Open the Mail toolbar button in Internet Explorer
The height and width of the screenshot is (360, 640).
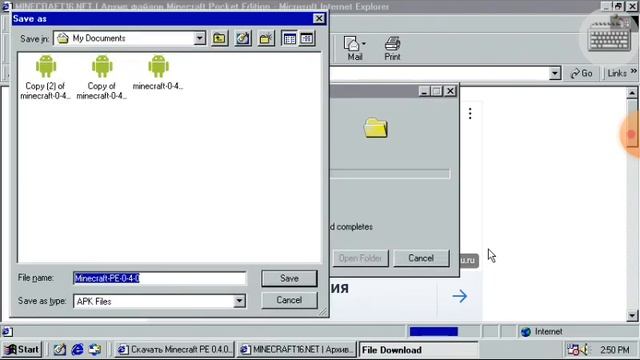click(355, 49)
